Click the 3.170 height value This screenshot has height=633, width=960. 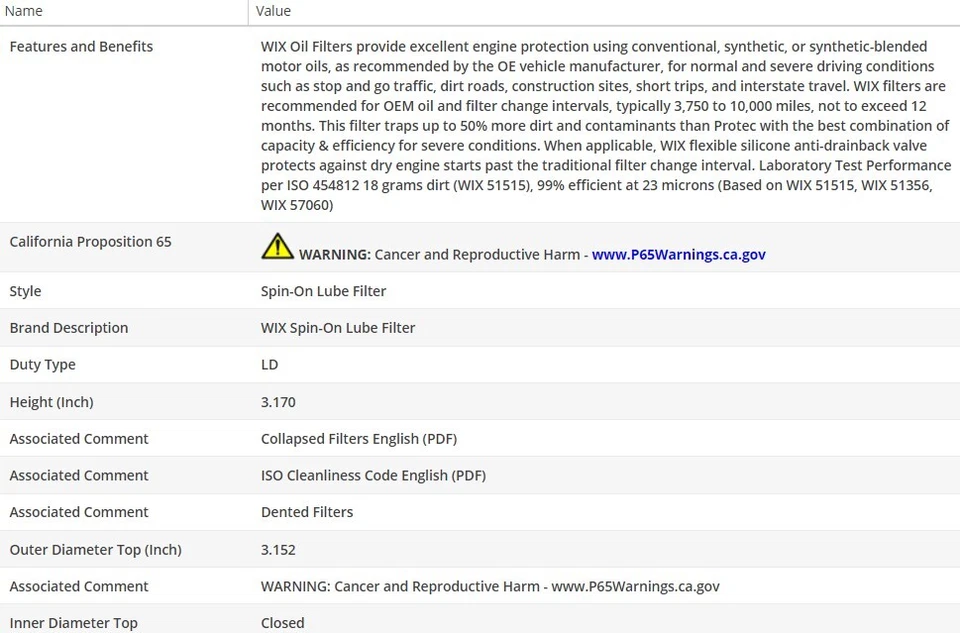pyautogui.click(x=278, y=402)
